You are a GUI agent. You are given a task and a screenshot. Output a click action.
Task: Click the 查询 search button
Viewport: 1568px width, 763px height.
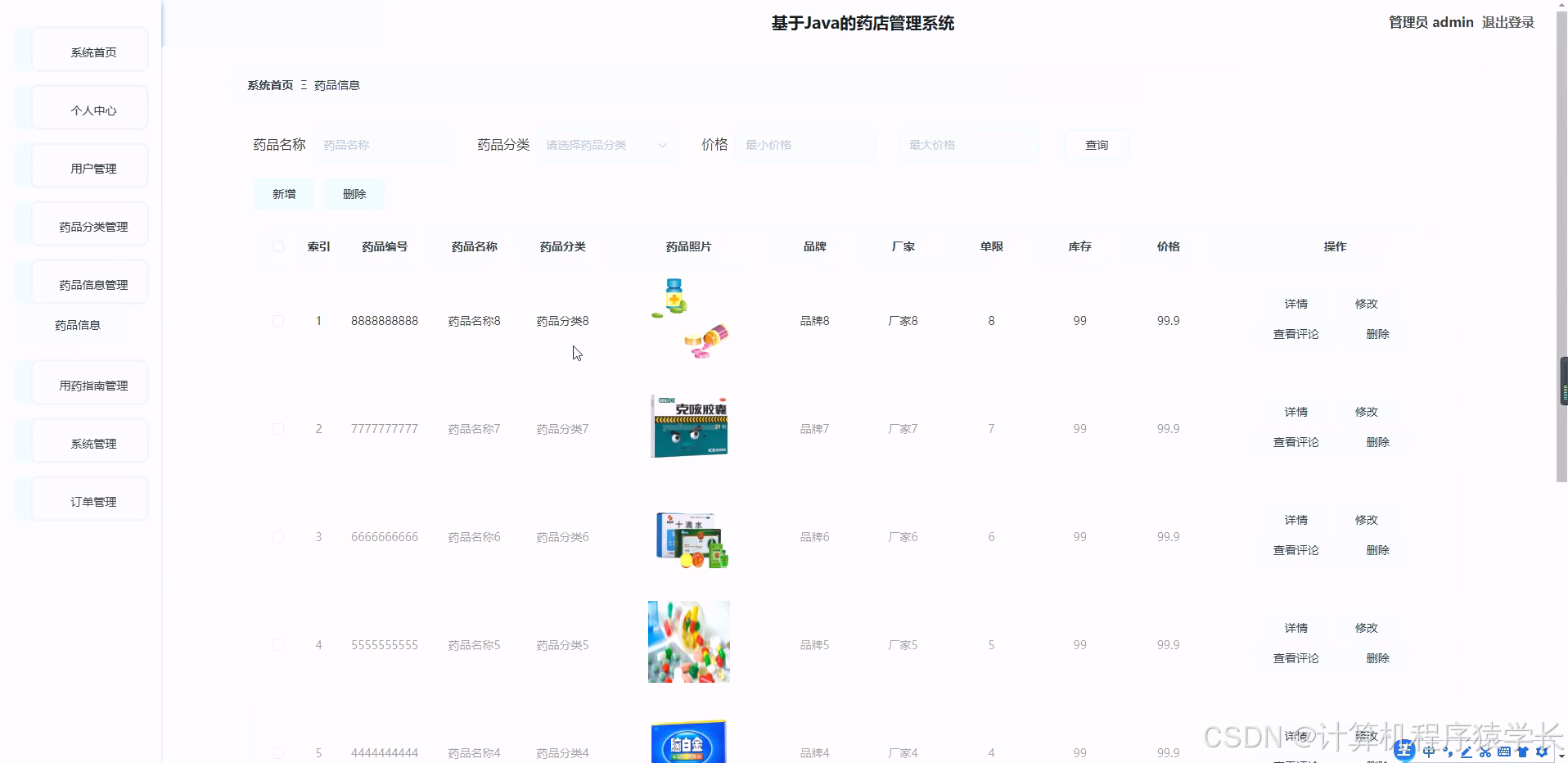click(x=1096, y=144)
